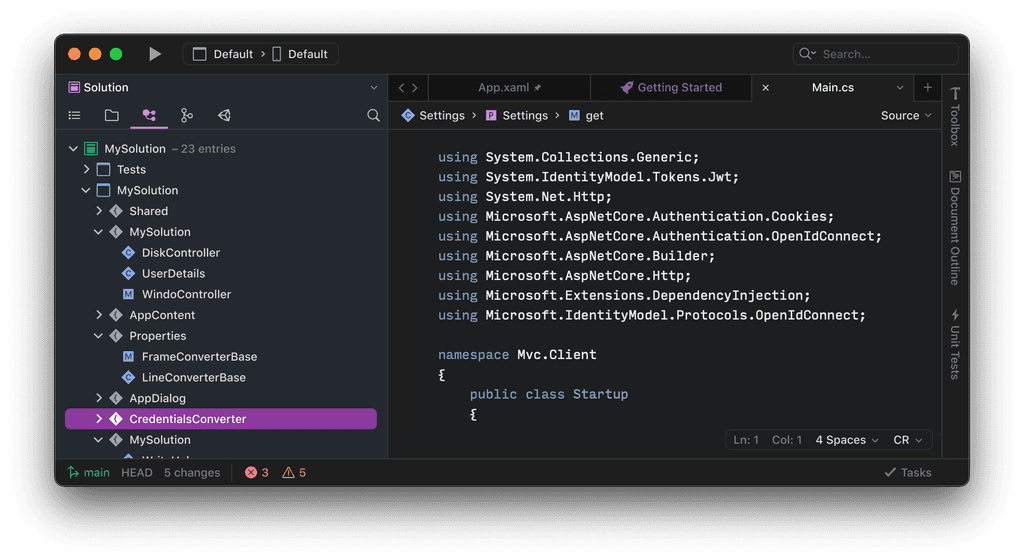Open the Document Outline side panel

(955, 228)
